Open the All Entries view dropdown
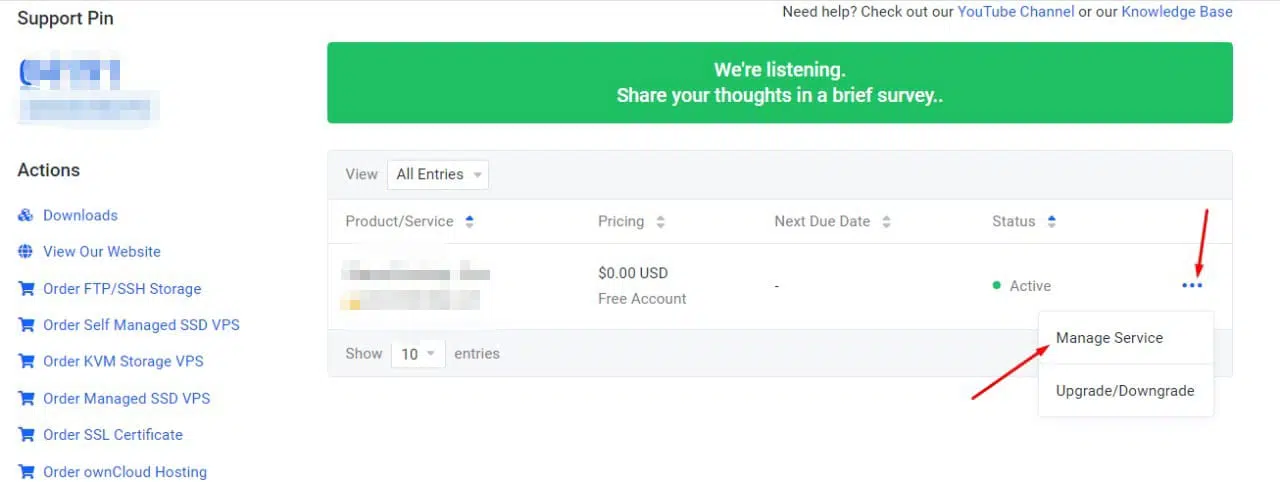Screen dimensions: 1280x482 pos(438,174)
